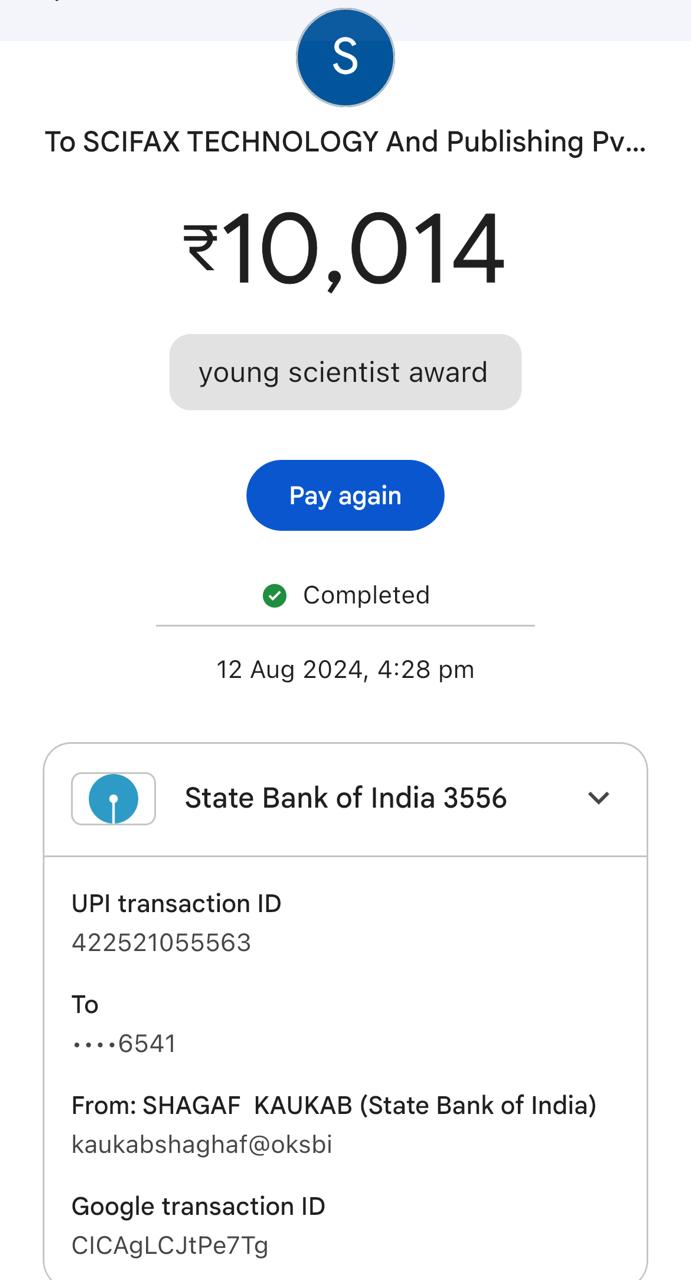The image size is (691, 1280).
Task: Click the rupee symbol beside the amount
Action: (200, 247)
